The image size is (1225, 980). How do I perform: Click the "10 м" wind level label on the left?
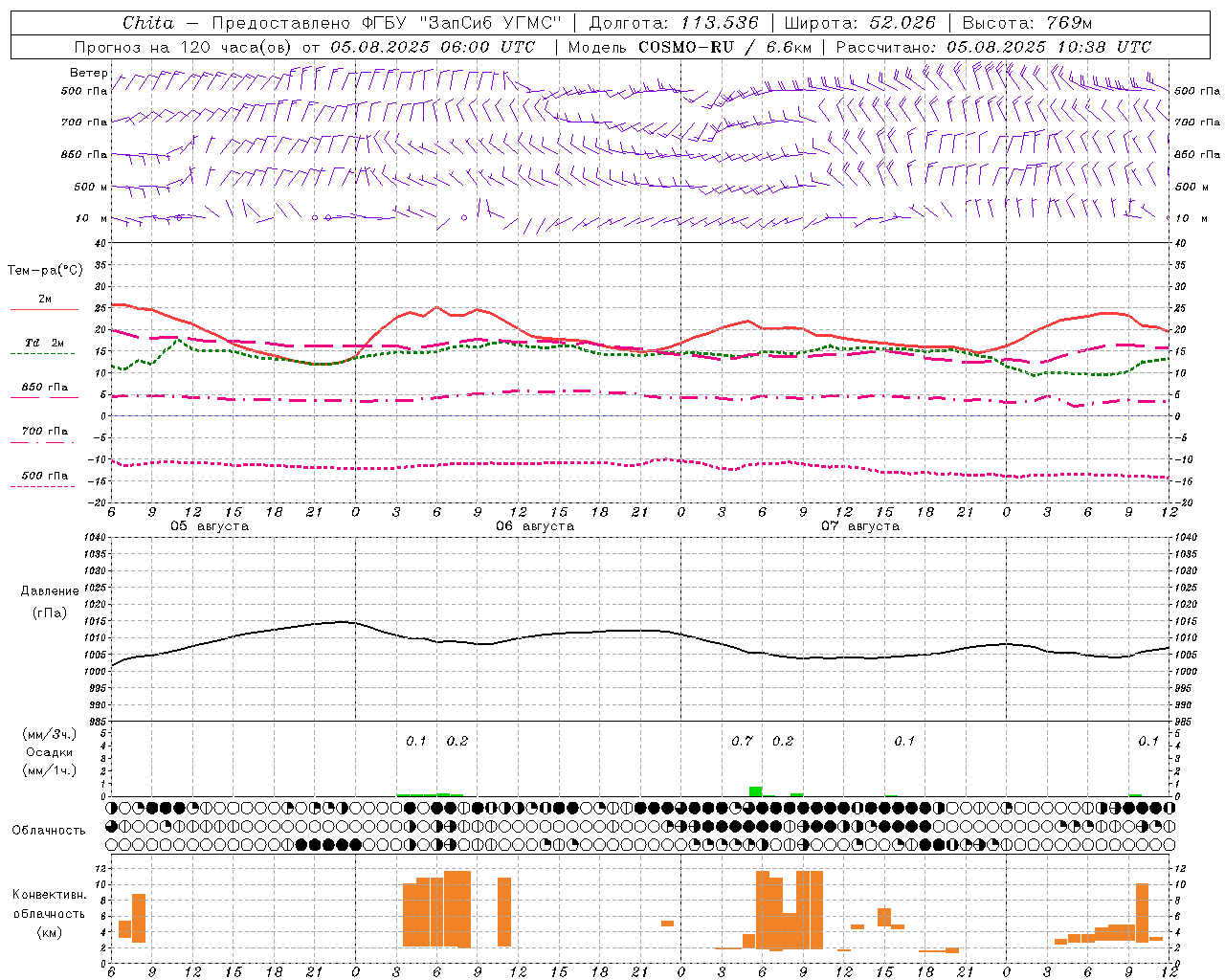click(93, 218)
